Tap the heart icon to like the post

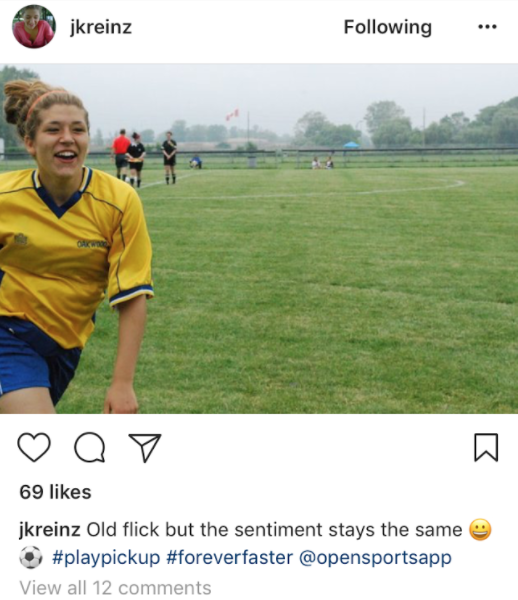click(34, 447)
